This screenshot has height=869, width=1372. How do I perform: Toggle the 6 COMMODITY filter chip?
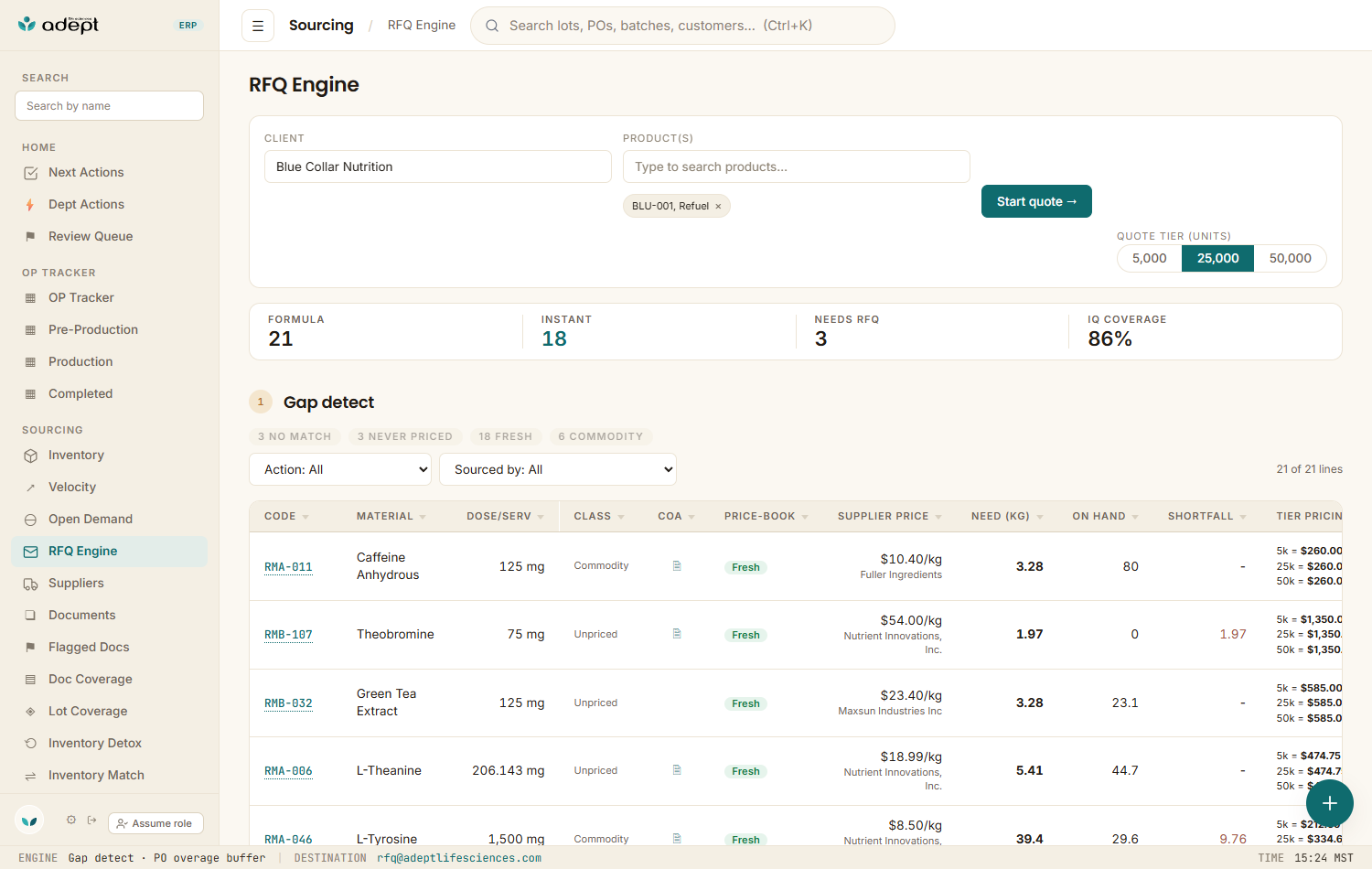click(x=601, y=437)
